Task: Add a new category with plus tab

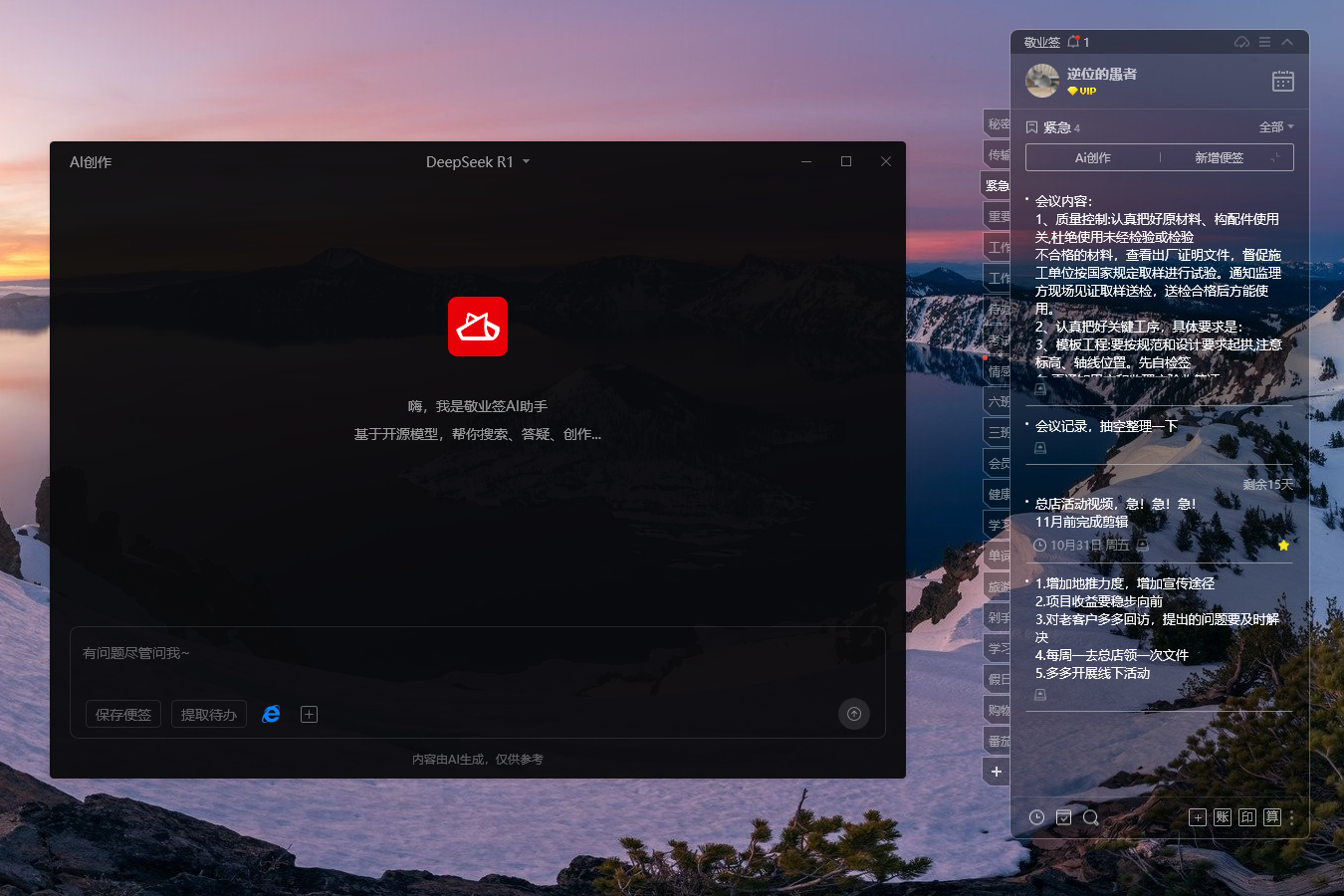Action: pyautogui.click(x=997, y=772)
